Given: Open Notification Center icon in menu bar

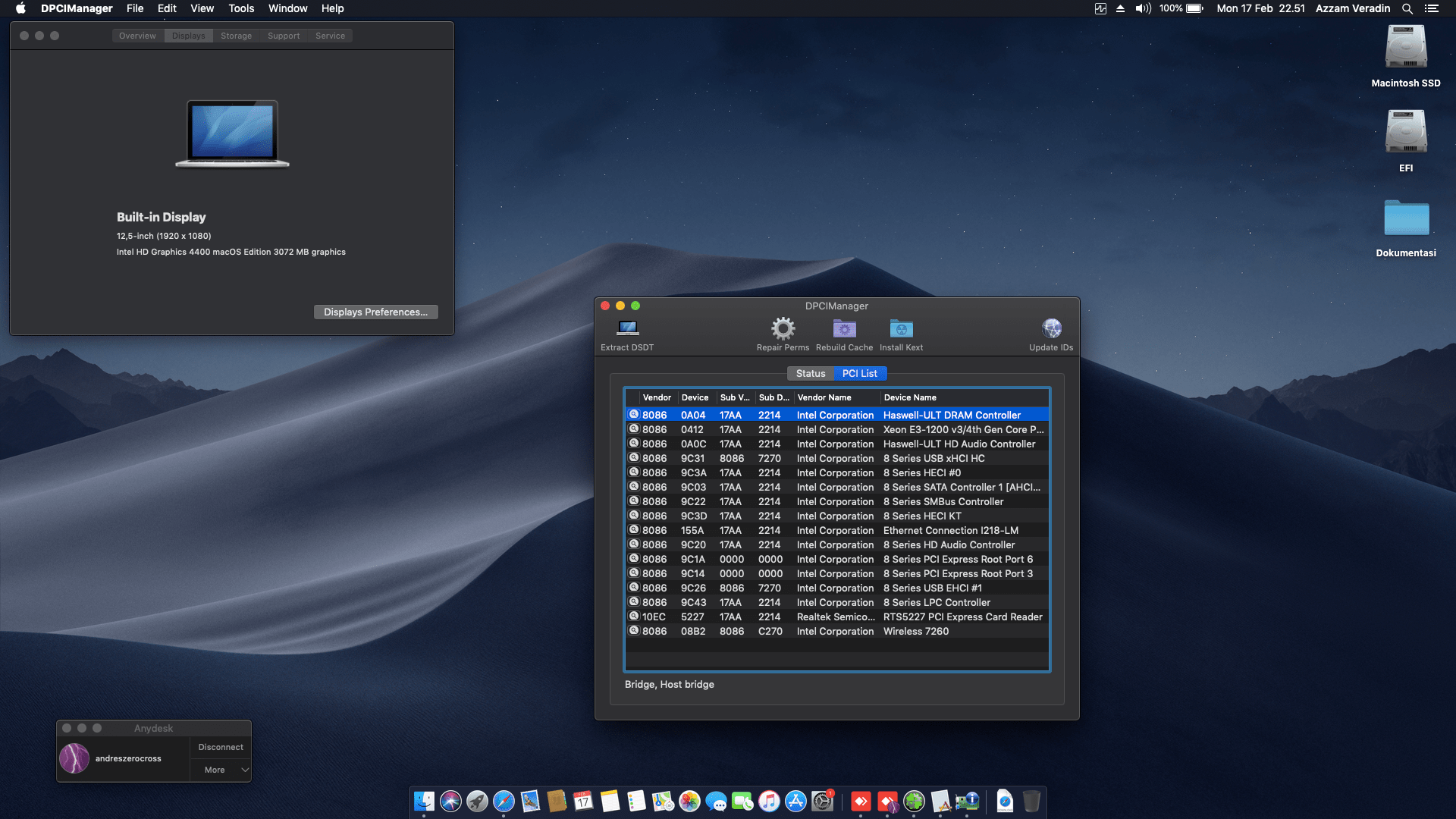Looking at the screenshot, I should pyautogui.click(x=1431, y=8).
